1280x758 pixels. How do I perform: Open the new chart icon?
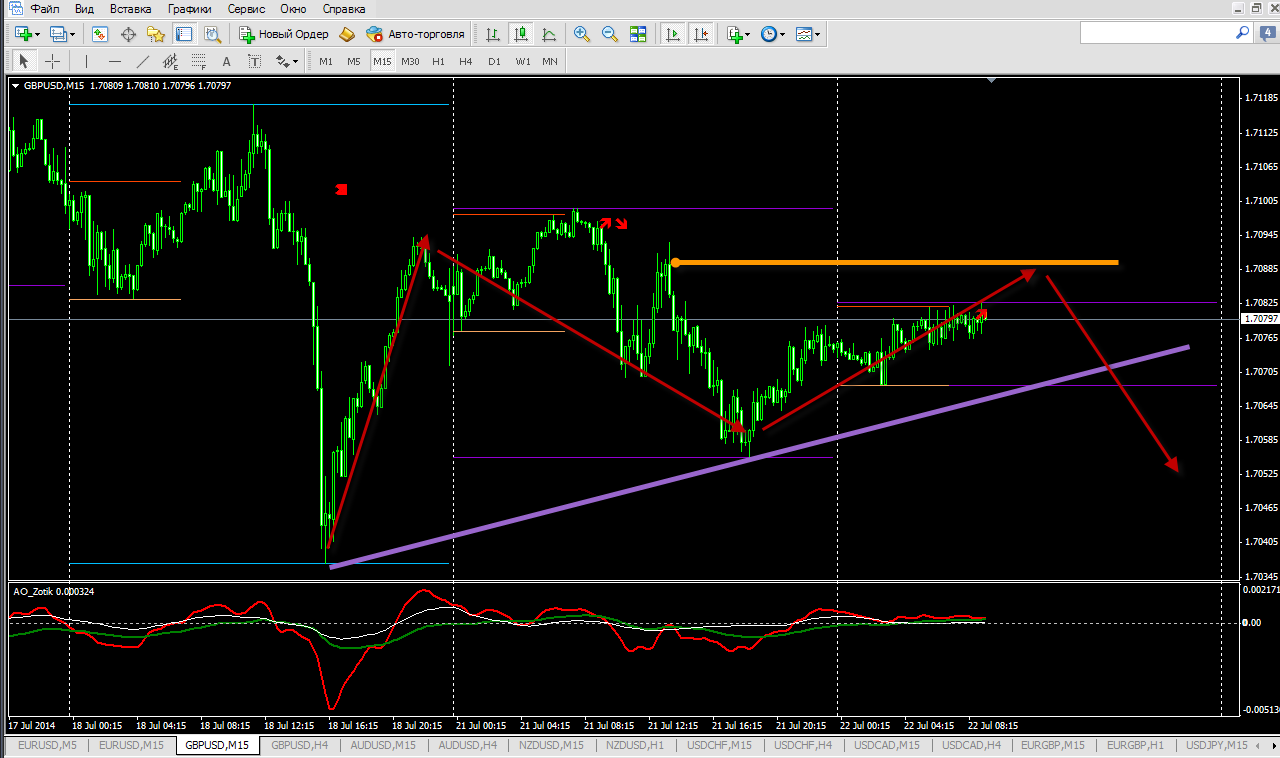(x=22, y=34)
